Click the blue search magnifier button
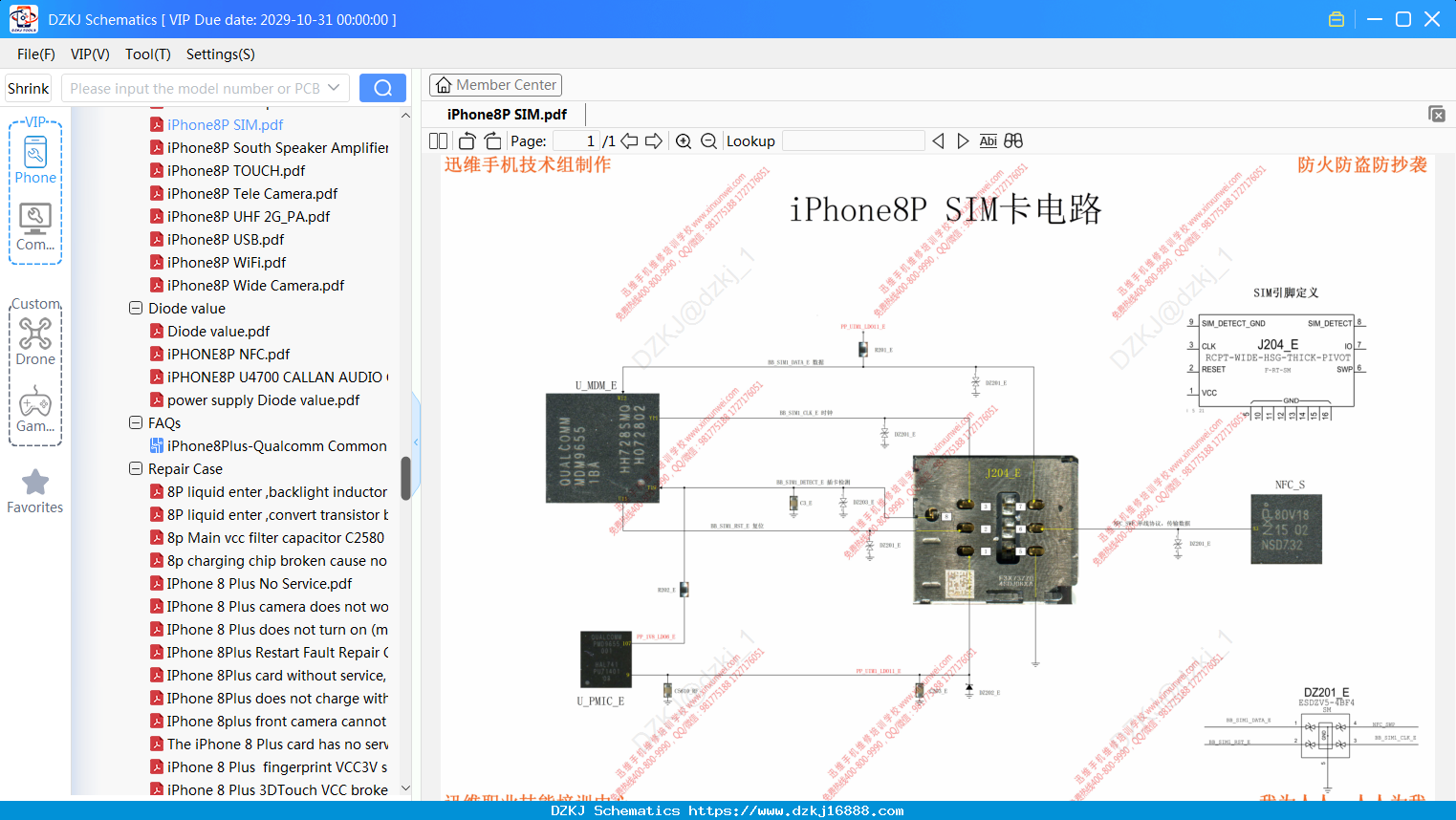Viewport: 1456px width, 820px height. (382, 88)
